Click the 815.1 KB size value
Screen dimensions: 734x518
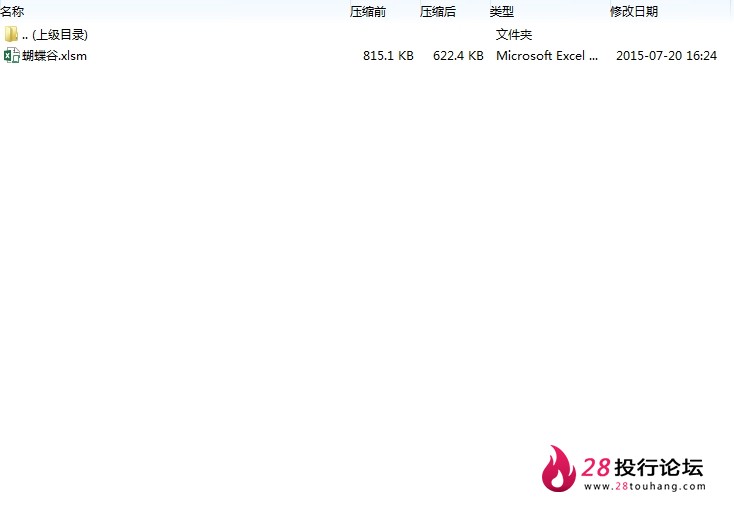coord(388,56)
